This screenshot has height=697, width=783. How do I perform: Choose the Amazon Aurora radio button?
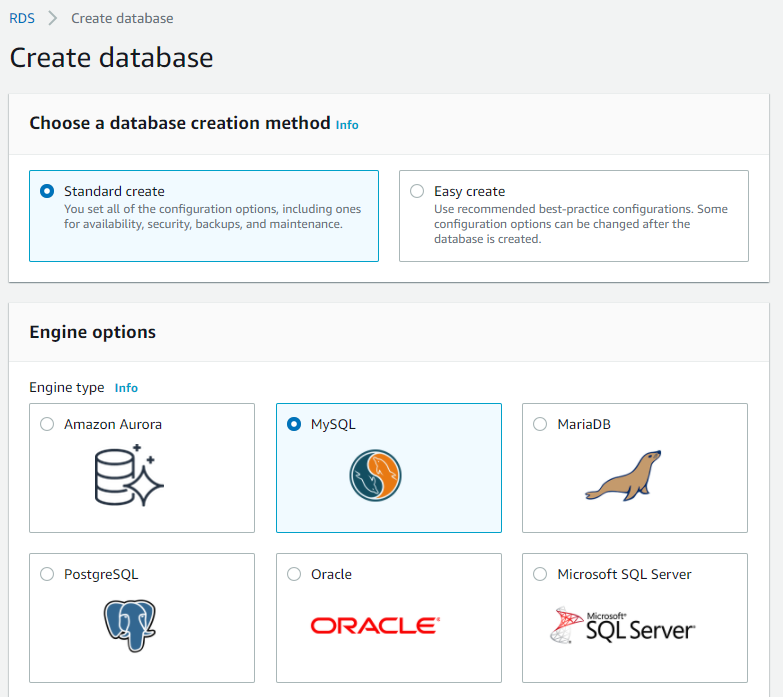(47, 424)
